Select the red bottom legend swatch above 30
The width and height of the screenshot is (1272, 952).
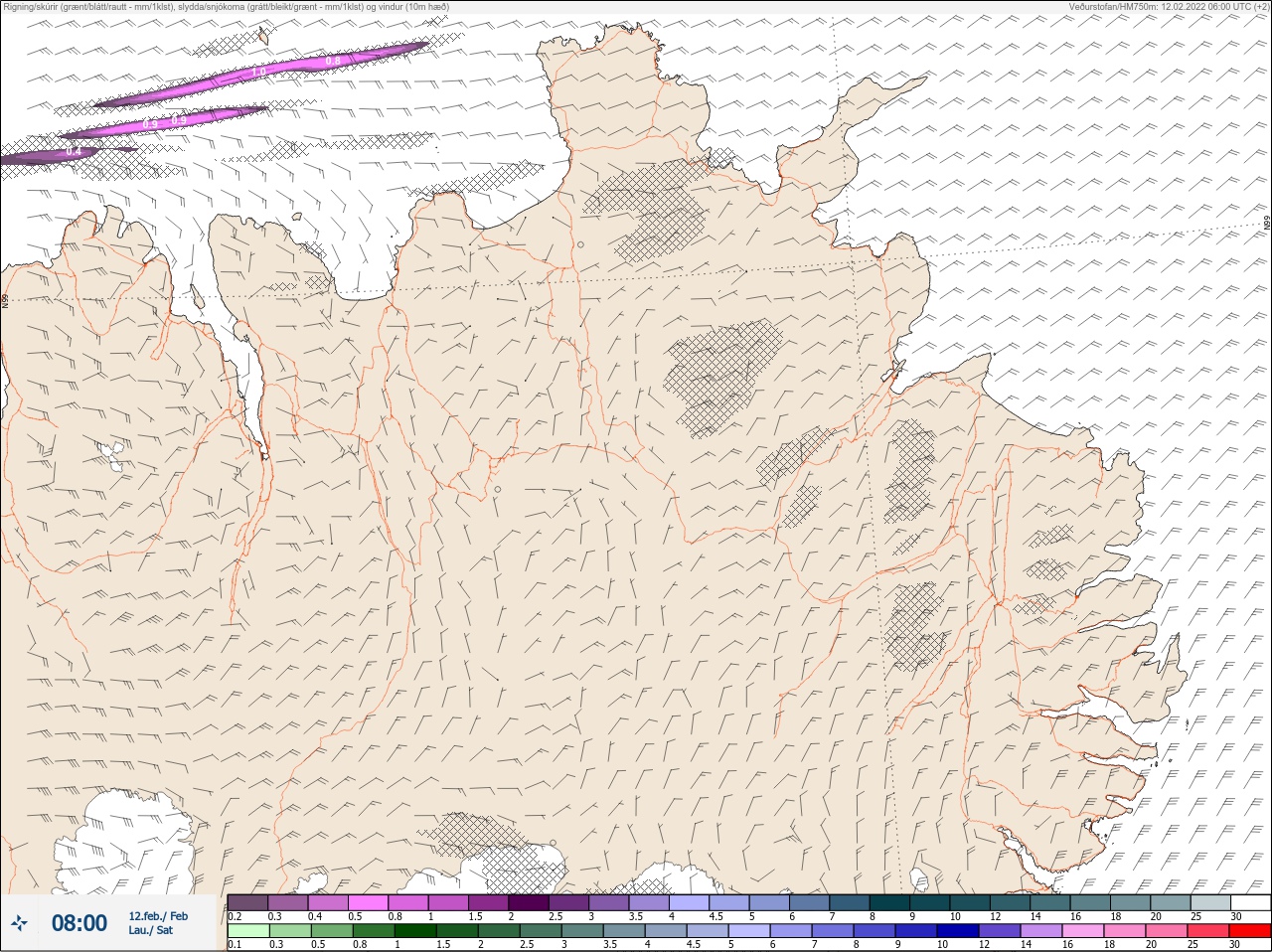pos(1252,931)
